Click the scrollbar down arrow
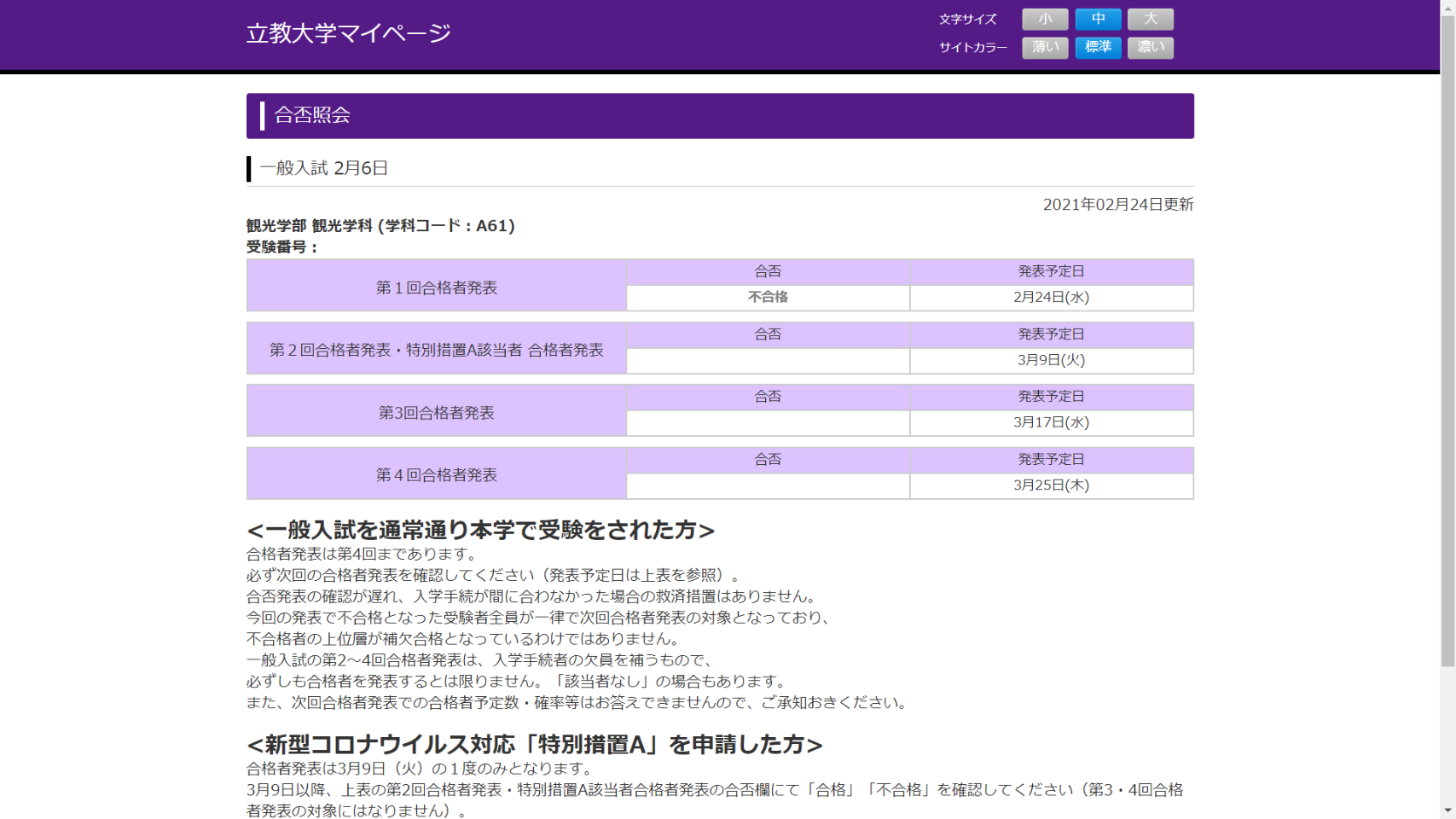The height and width of the screenshot is (819, 1456). pos(1447,811)
